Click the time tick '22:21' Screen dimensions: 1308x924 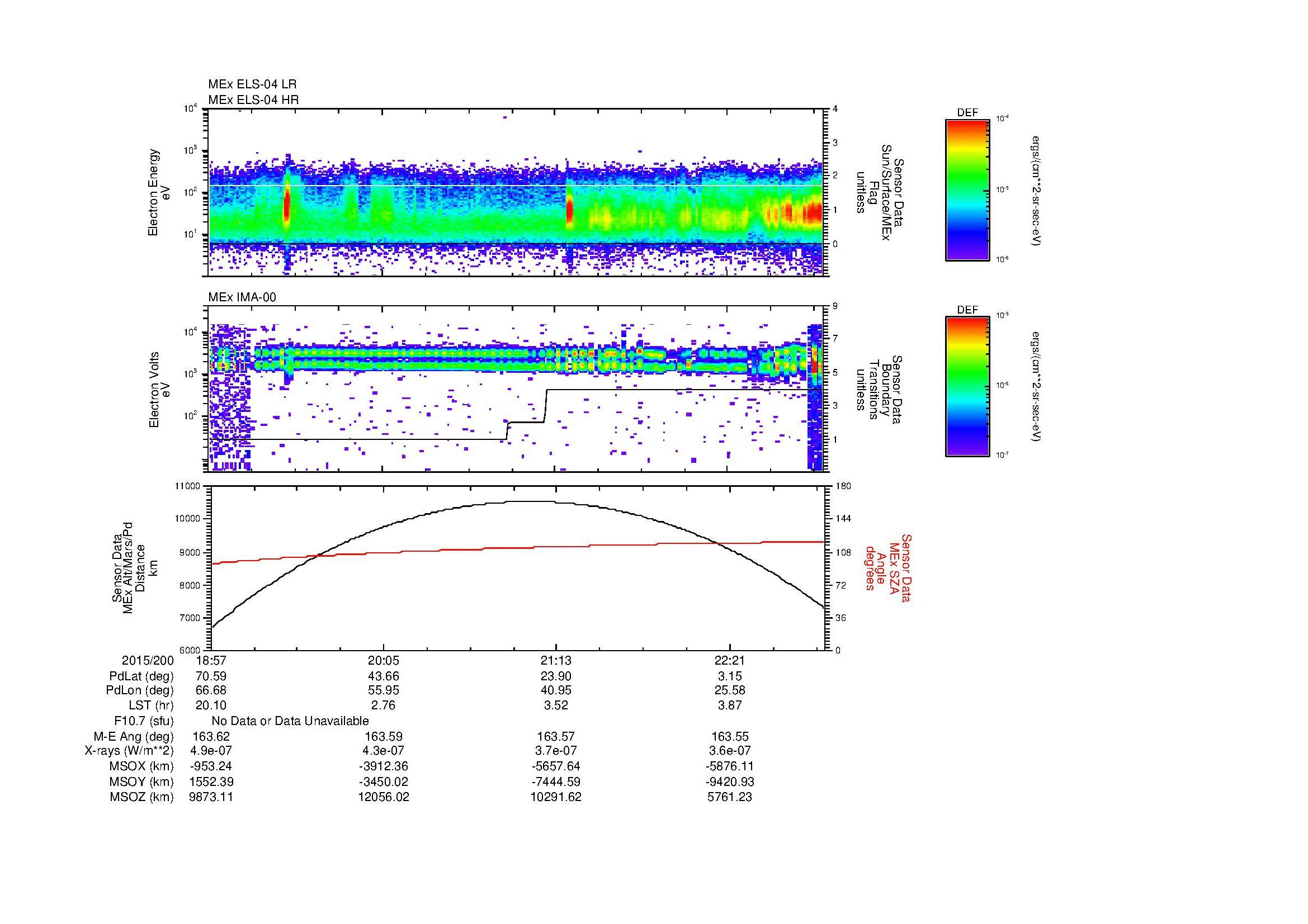pos(730,660)
